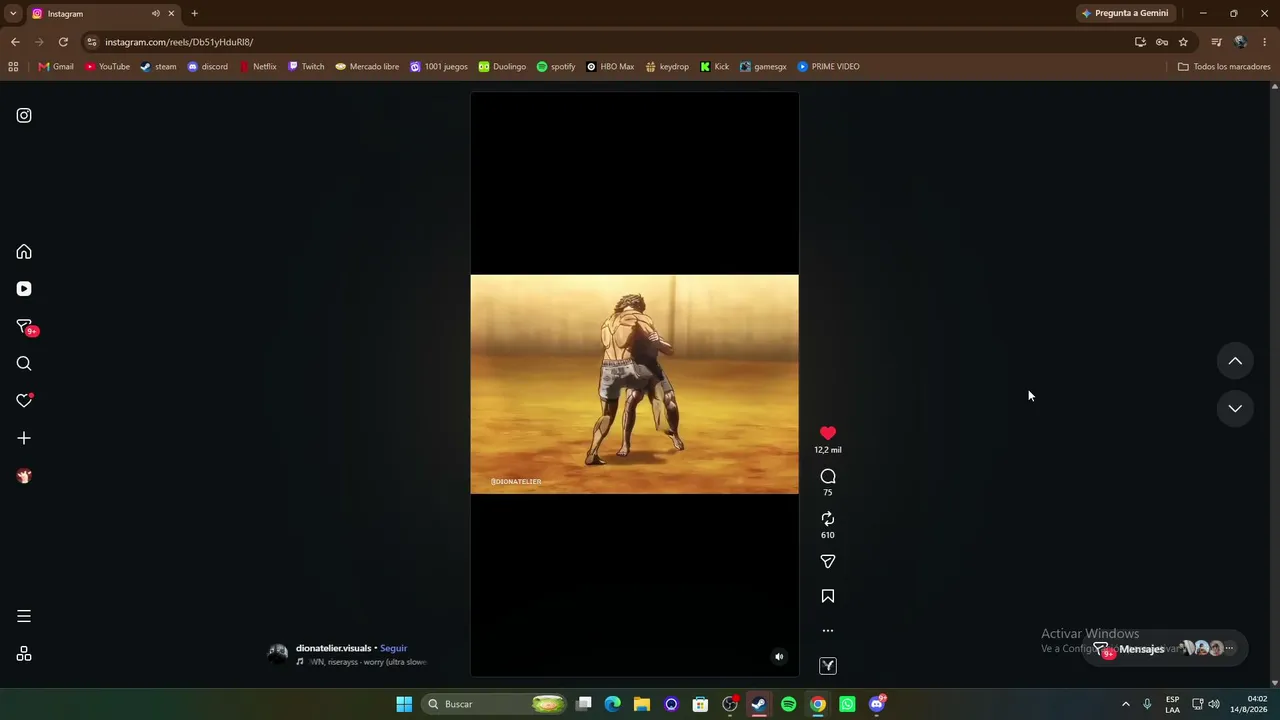Manage passwords with the key icon
Viewport: 1280px width, 720px height.
[1162, 42]
